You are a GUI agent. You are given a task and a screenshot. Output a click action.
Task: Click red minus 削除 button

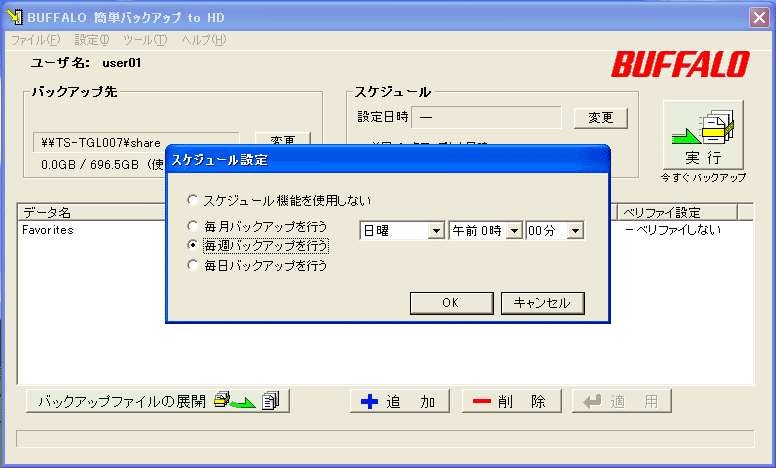click(x=511, y=401)
